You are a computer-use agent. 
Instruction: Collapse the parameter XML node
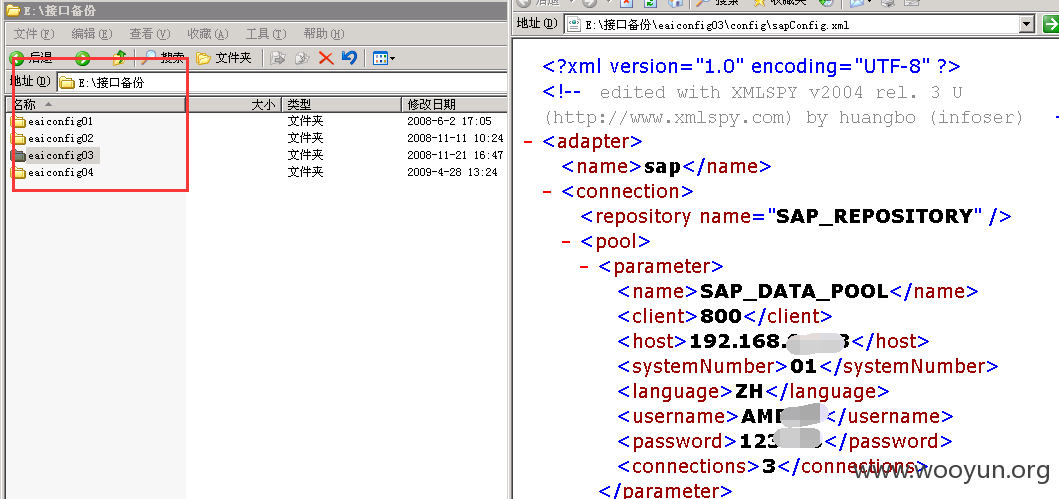585,267
